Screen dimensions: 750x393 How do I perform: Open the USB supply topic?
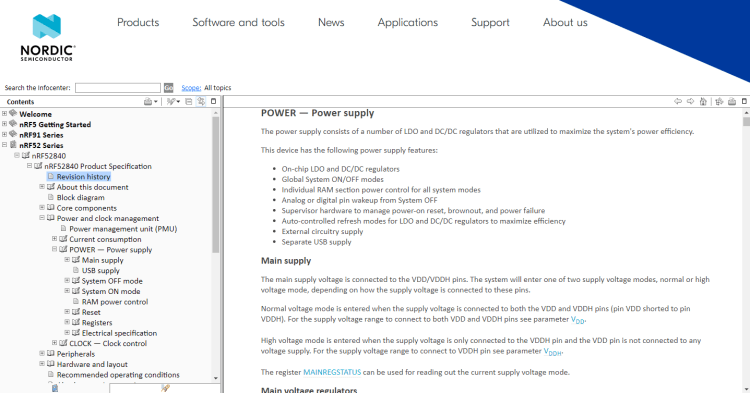pyautogui.click(x=100, y=271)
